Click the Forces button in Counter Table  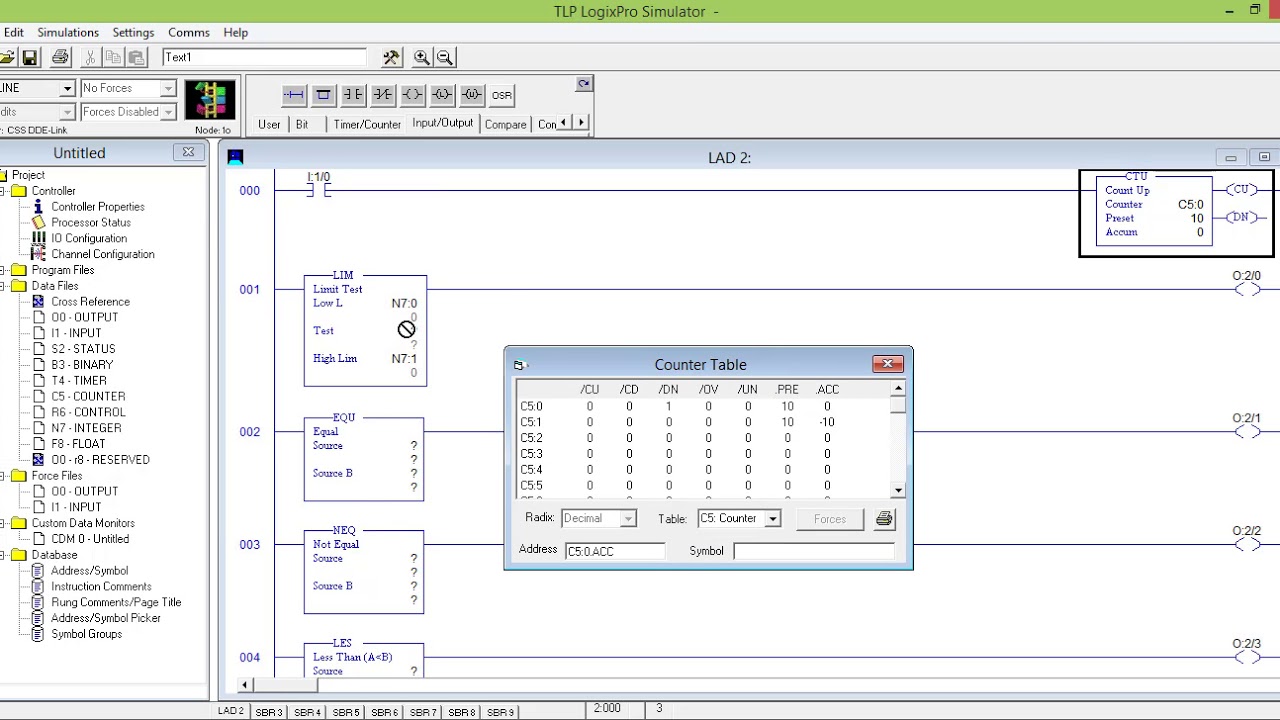pyautogui.click(x=830, y=519)
